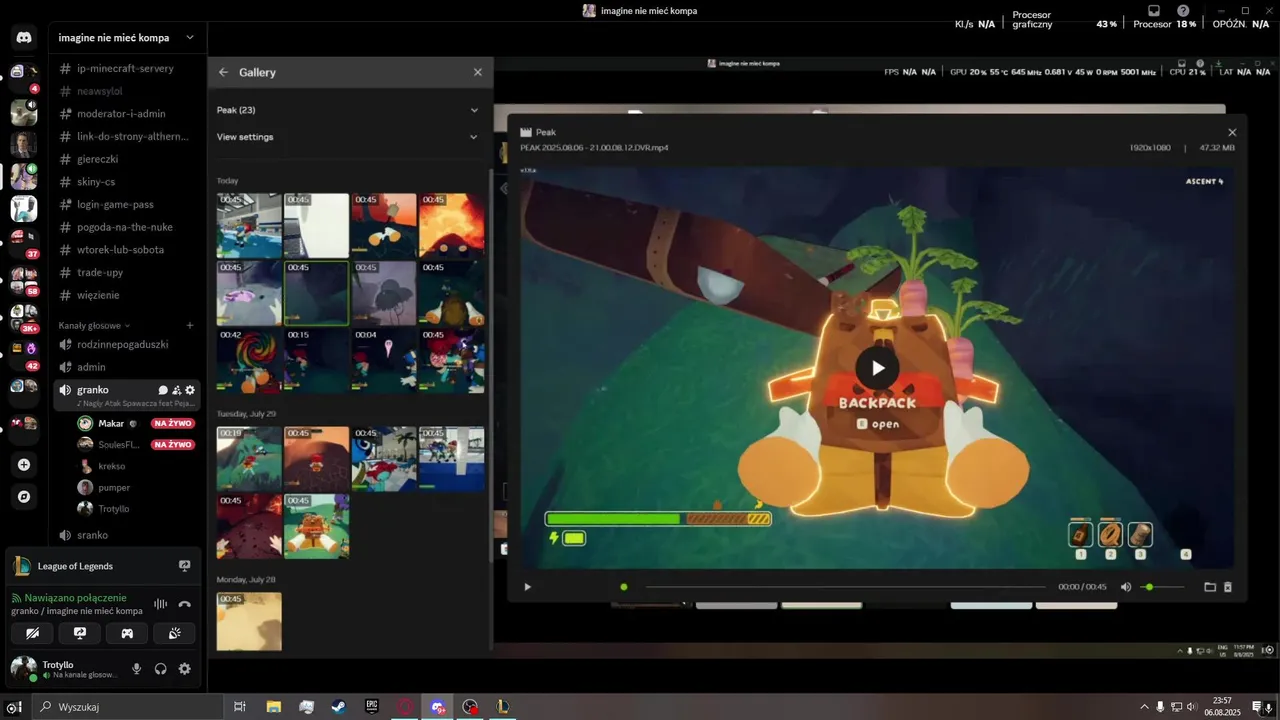Invite people to granko channel

176,390
